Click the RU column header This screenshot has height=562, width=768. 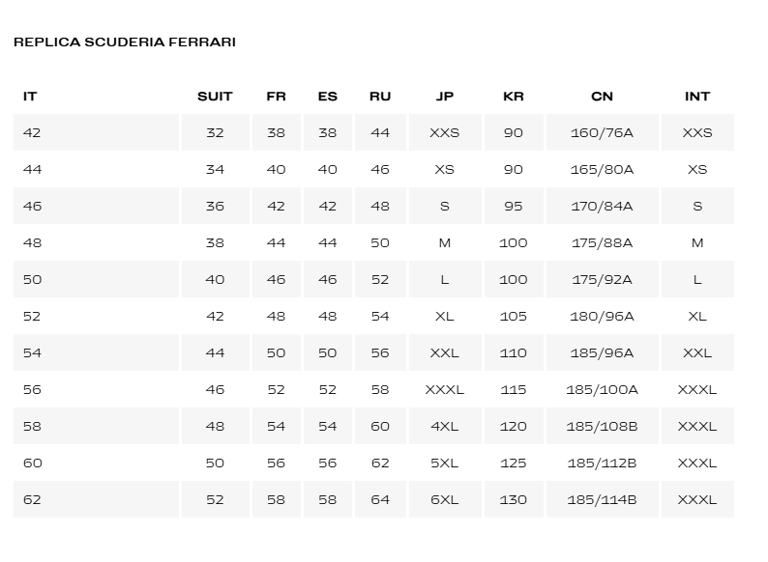(x=380, y=96)
